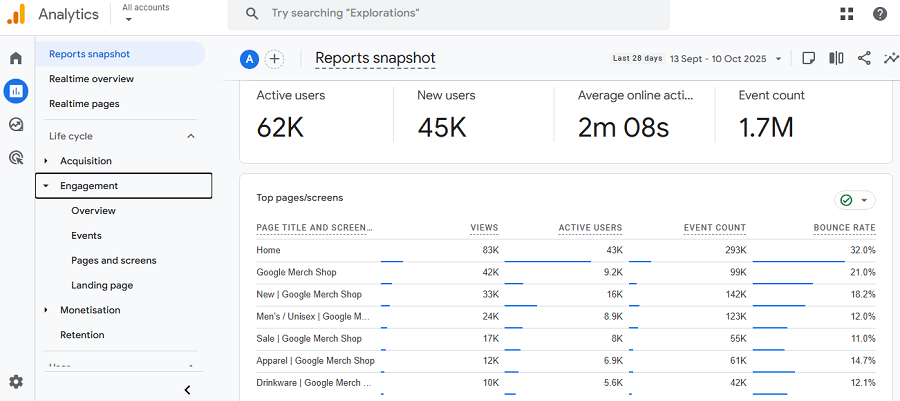Click the Help question mark icon

[879, 14]
